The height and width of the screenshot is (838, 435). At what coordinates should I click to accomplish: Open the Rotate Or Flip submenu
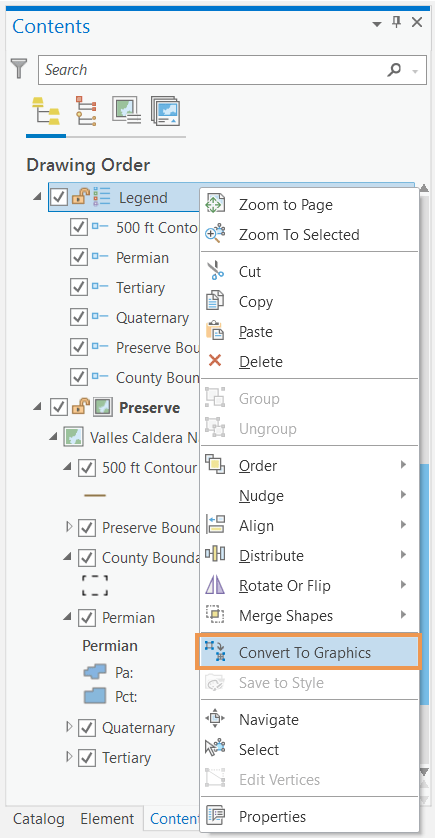click(x=309, y=585)
